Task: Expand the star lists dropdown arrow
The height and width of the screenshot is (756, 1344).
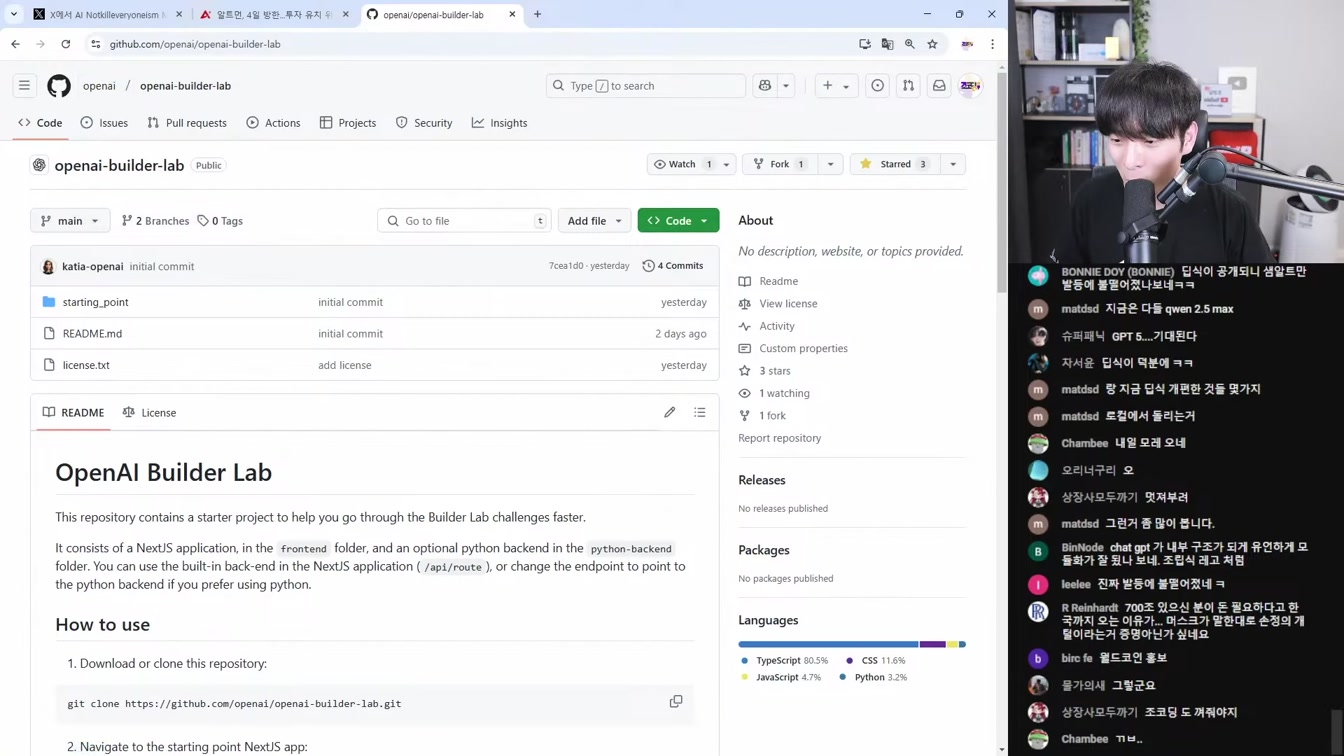Action: [953, 164]
